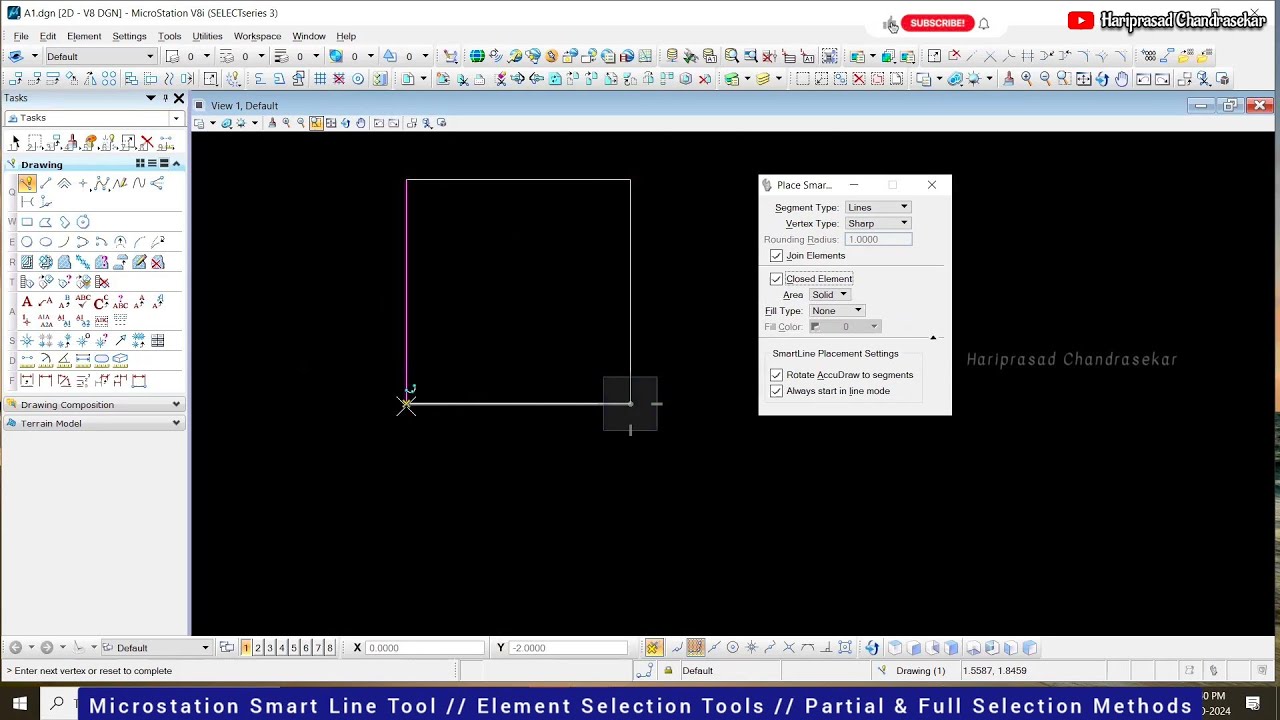The width and height of the screenshot is (1280, 720).
Task: Open the Help menu
Action: point(346,36)
